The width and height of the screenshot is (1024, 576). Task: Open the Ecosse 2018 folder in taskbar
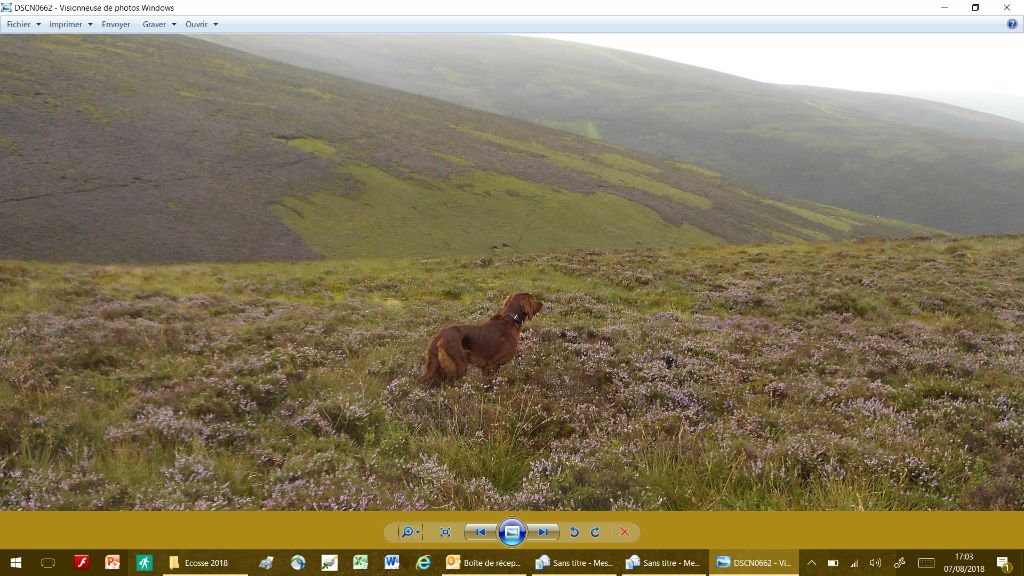click(200, 563)
